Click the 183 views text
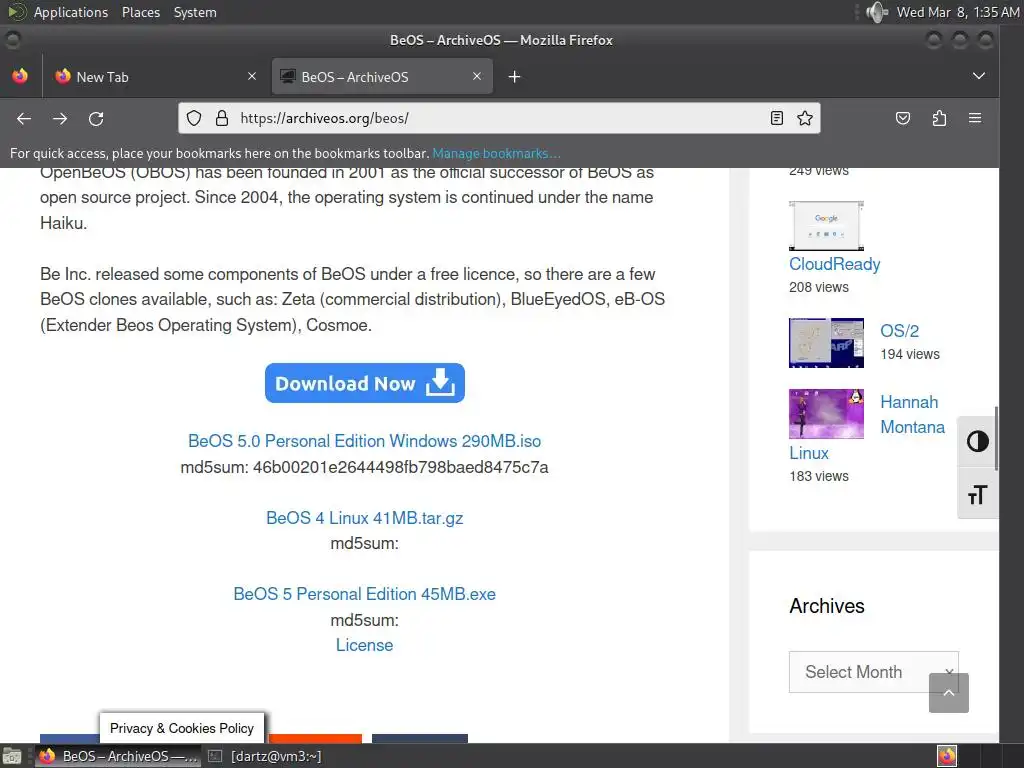 tap(819, 476)
